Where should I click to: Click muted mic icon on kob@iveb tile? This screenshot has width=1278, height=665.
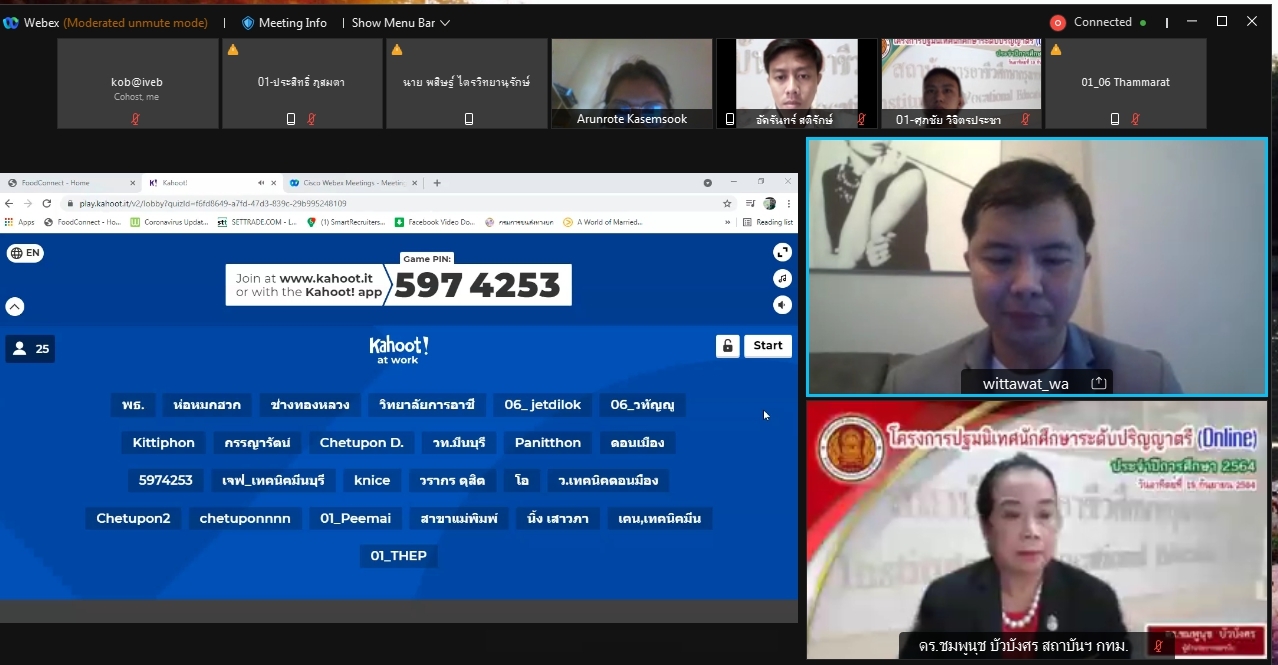(137, 118)
